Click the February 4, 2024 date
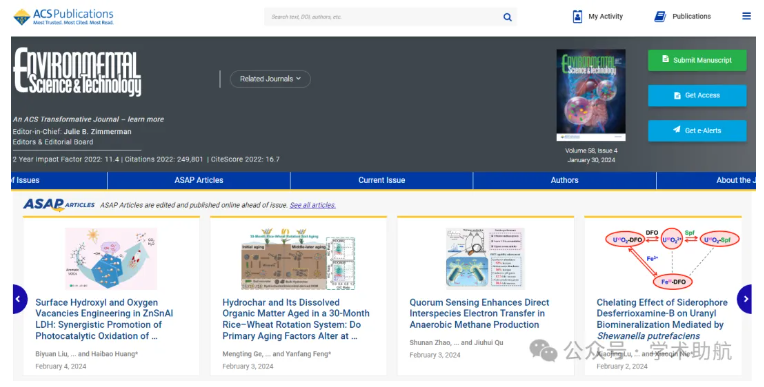The width and height of the screenshot is (764, 387). 60,367
